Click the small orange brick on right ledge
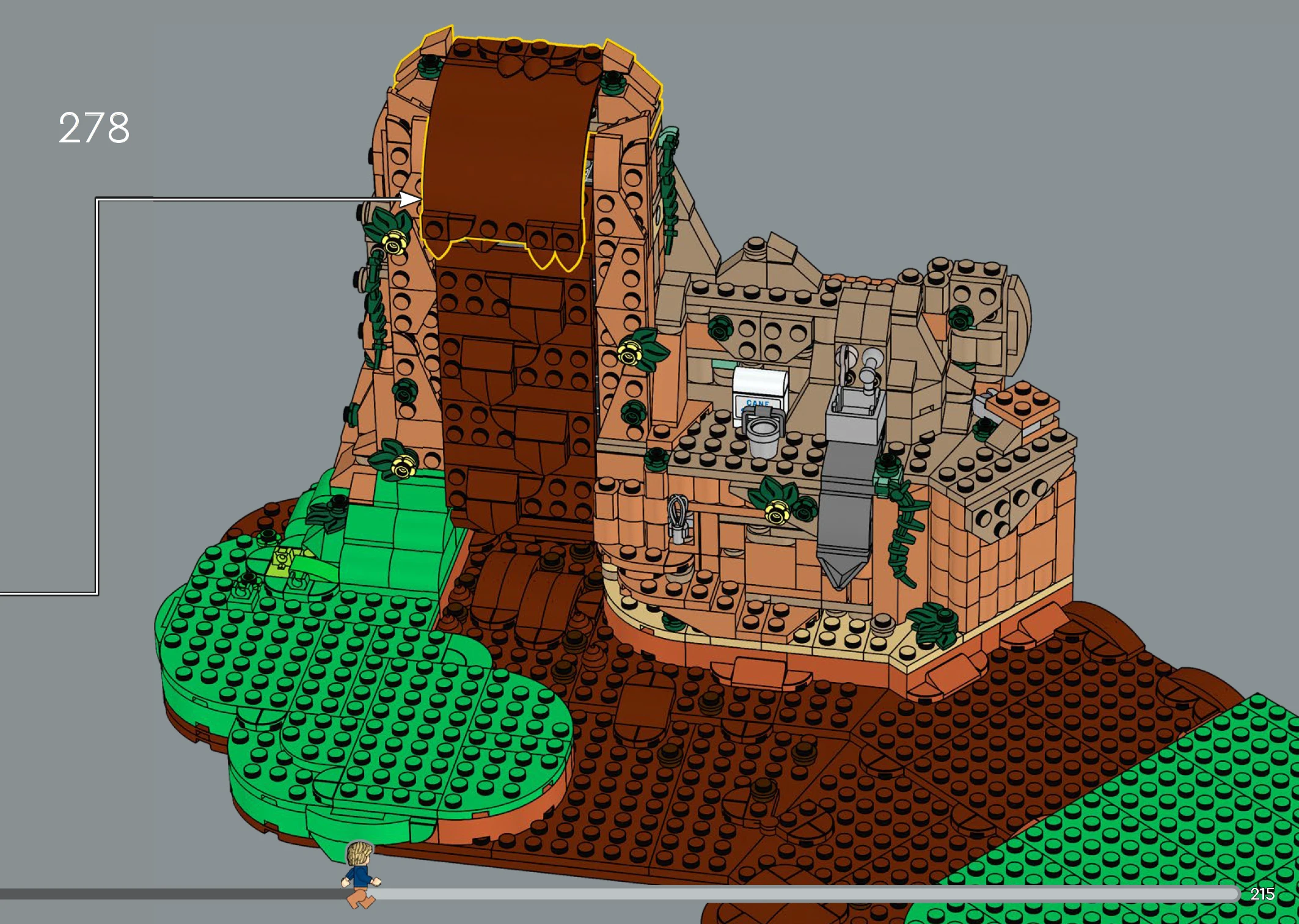The height and width of the screenshot is (924, 1299). pyautogui.click(x=1022, y=403)
